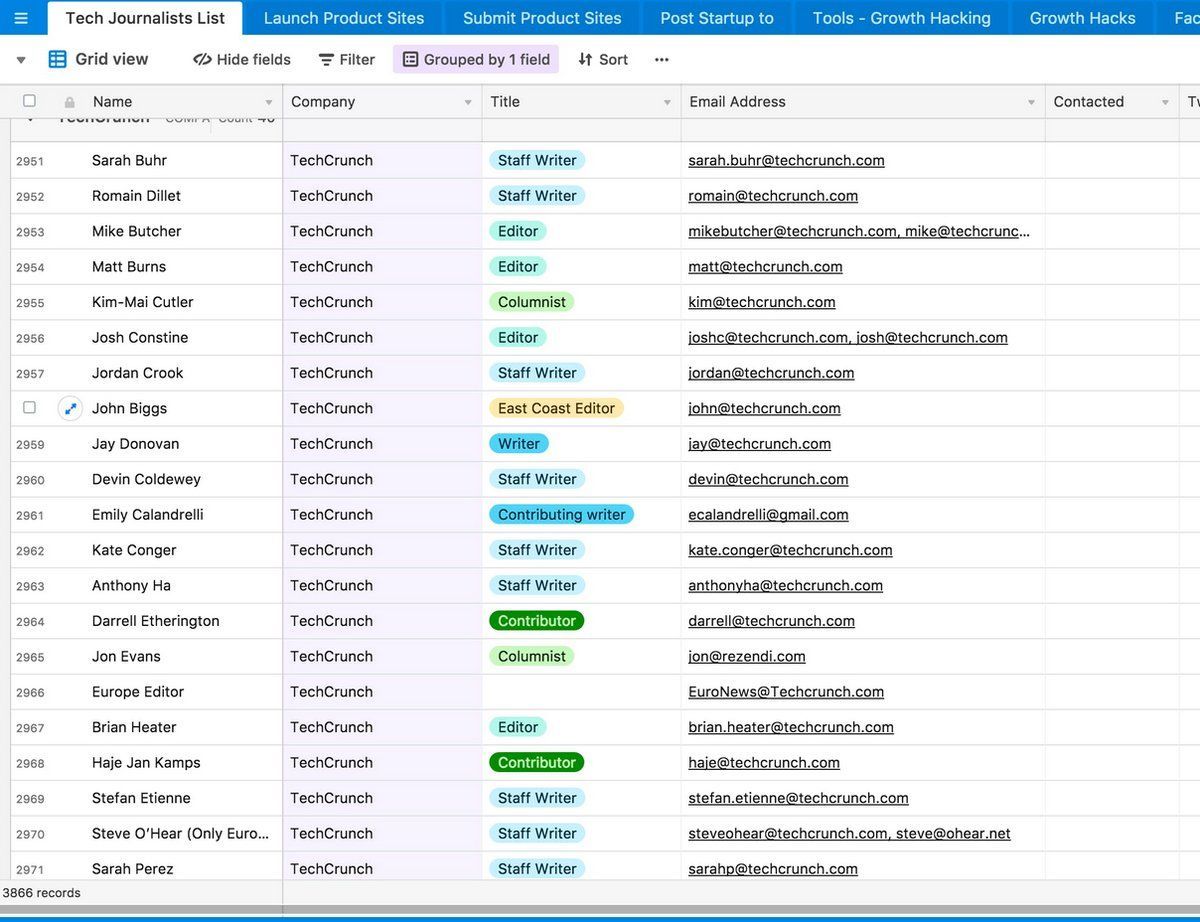Open ecalandrelli@gmail.com email link
This screenshot has width=1200, height=922.
768,515
